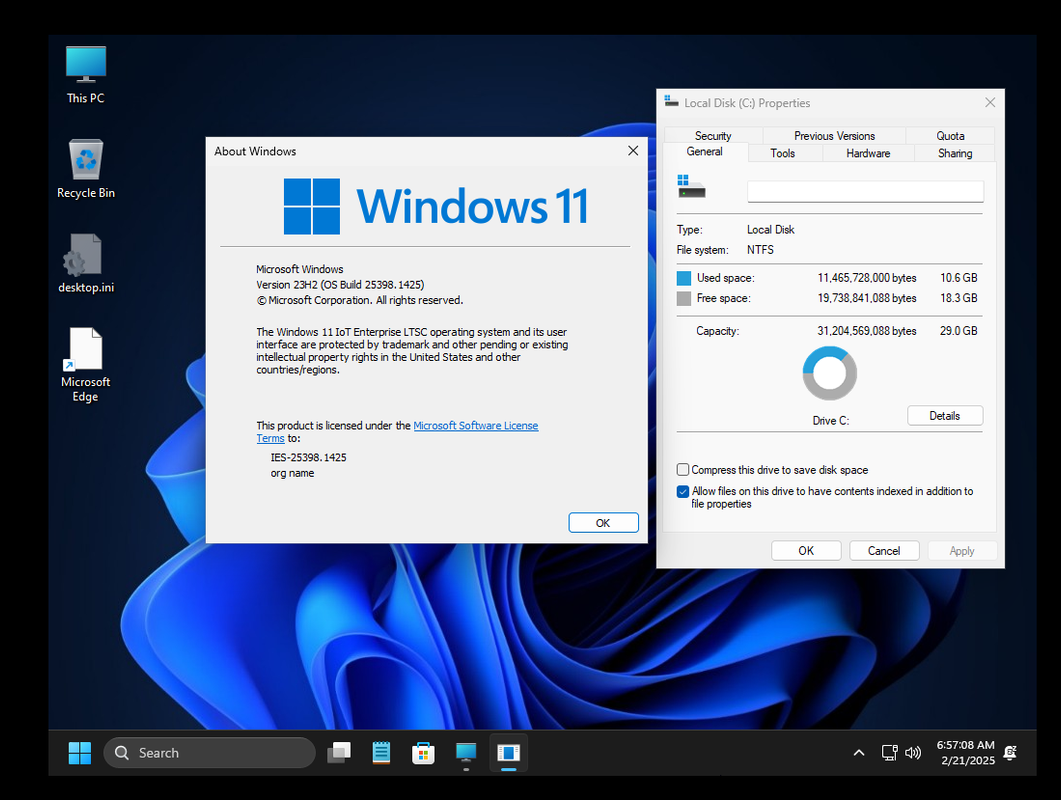The image size is (1061, 800).
Task: Click the Drive C usage donut chart
Action: [x=830, y=373]
